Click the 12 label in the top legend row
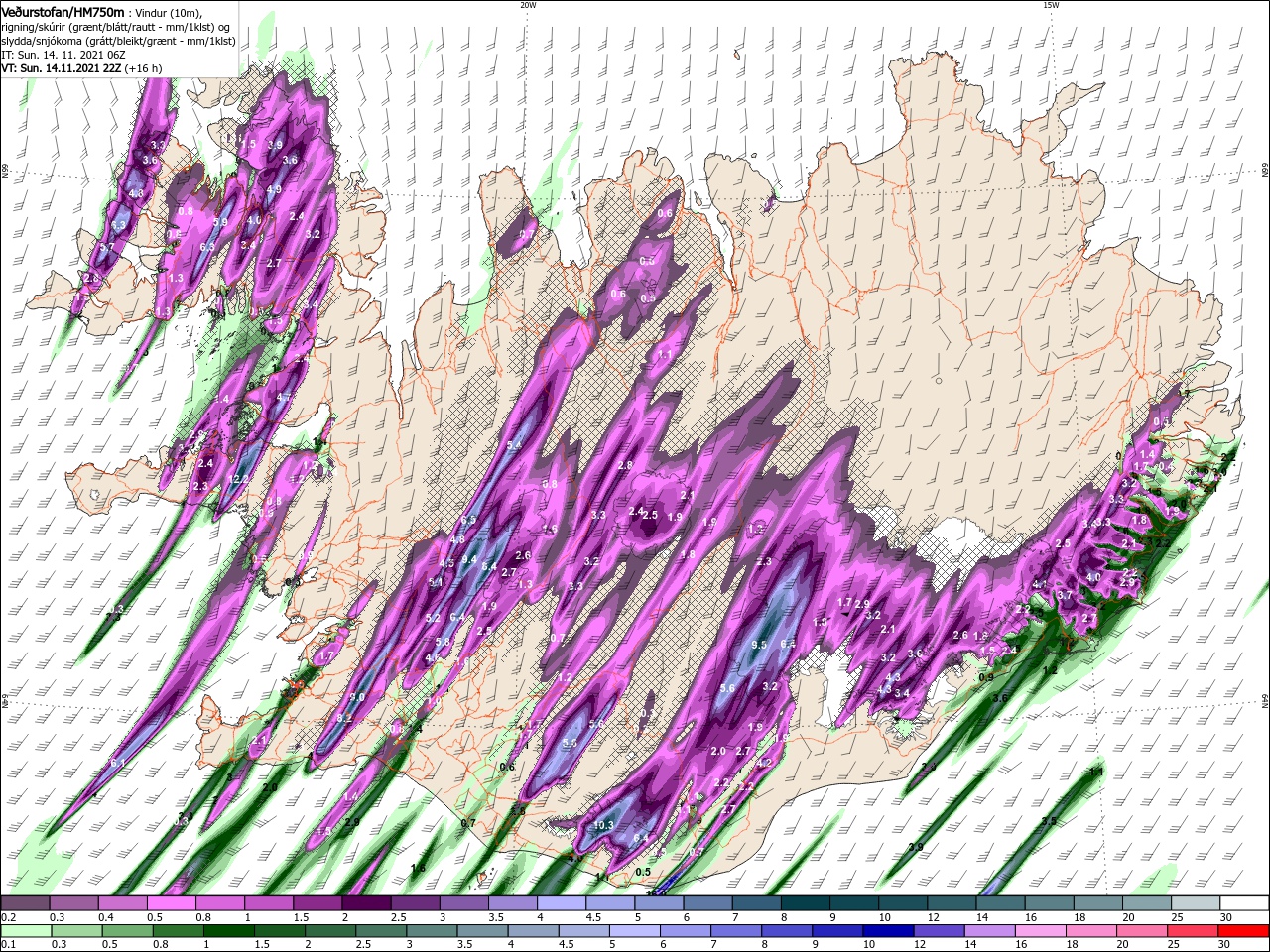Image resolution: width=1270 pixels, height=952 pixels. point(934,917)
